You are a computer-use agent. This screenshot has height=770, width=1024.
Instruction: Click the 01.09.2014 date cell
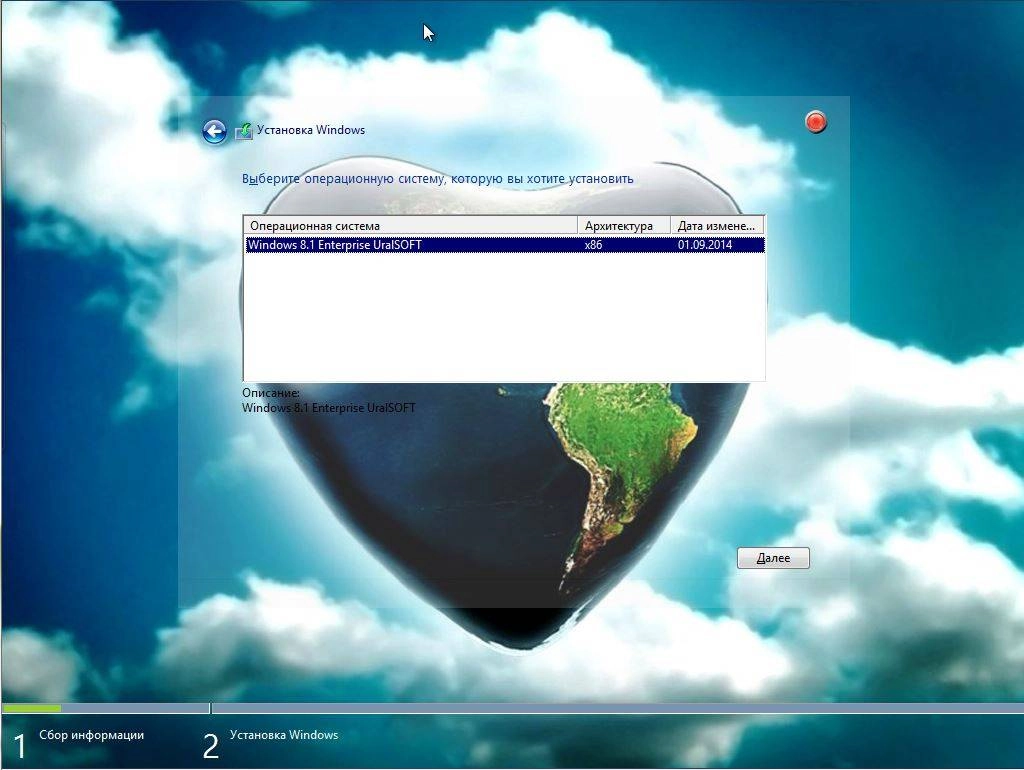click(x=705, y=245)
